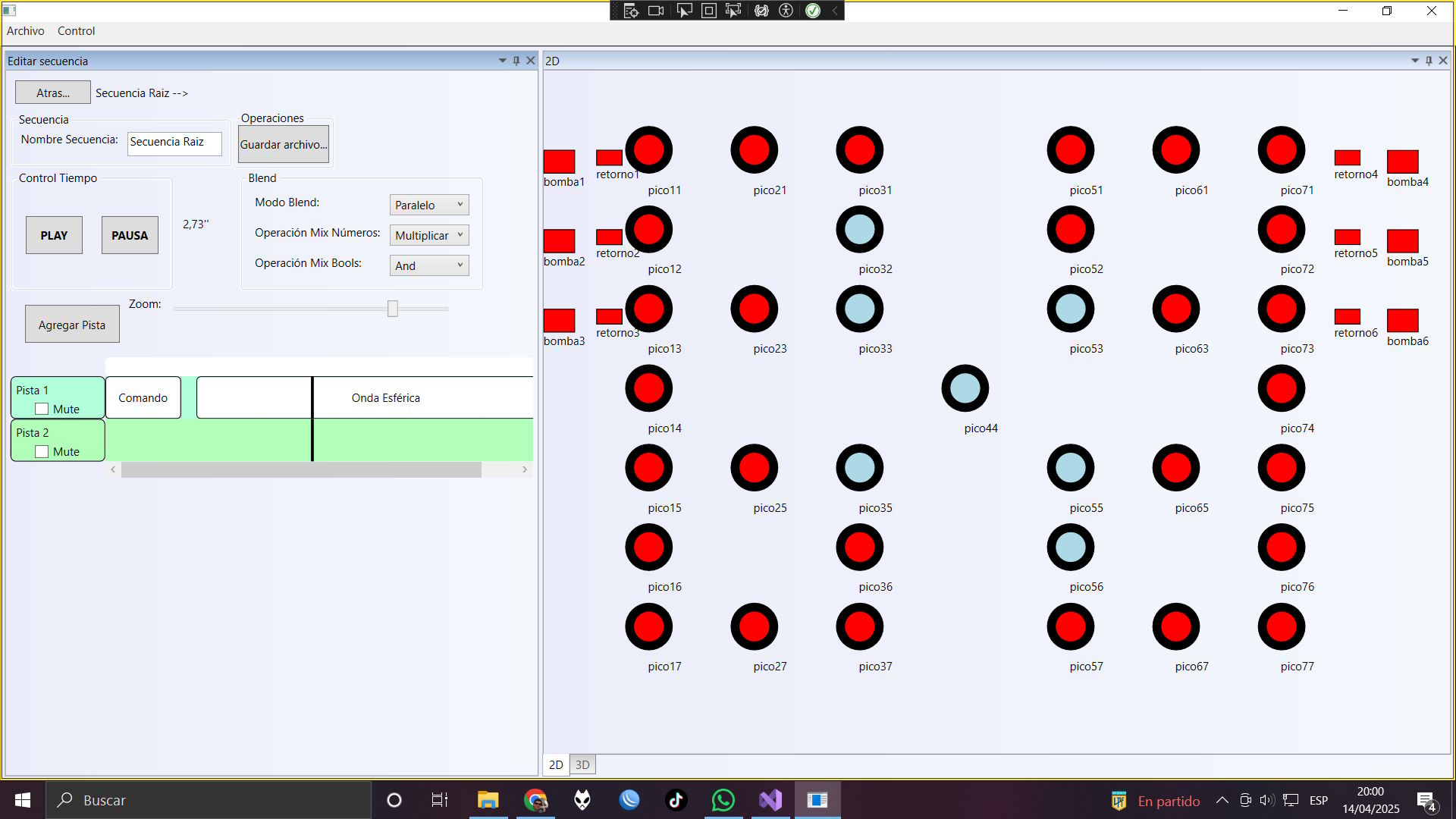This screenshot has width=1456, height=819.
Task: Click the retorno4 red rectangle
Action: tap(1347, 158)
